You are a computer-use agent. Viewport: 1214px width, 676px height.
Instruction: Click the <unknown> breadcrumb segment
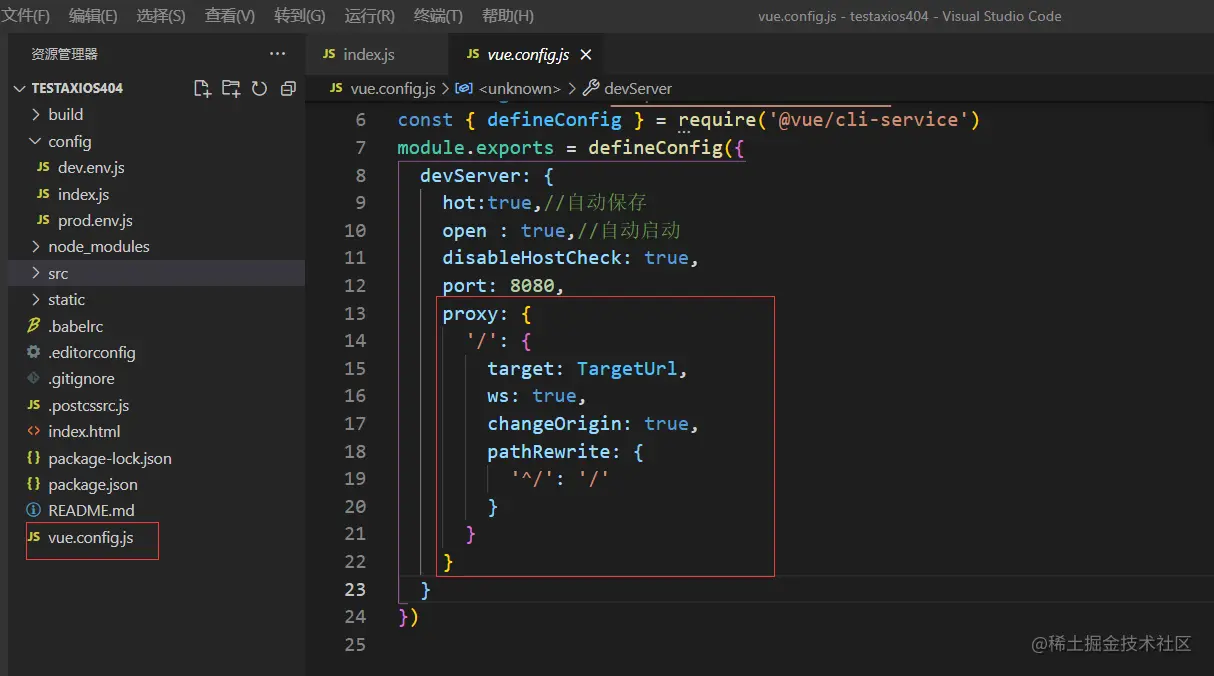click(x=521, y=89)
